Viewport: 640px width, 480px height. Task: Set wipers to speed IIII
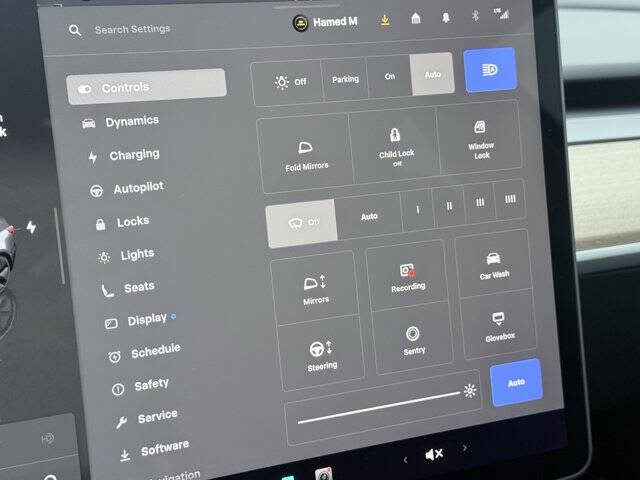(x=510, y=199)
